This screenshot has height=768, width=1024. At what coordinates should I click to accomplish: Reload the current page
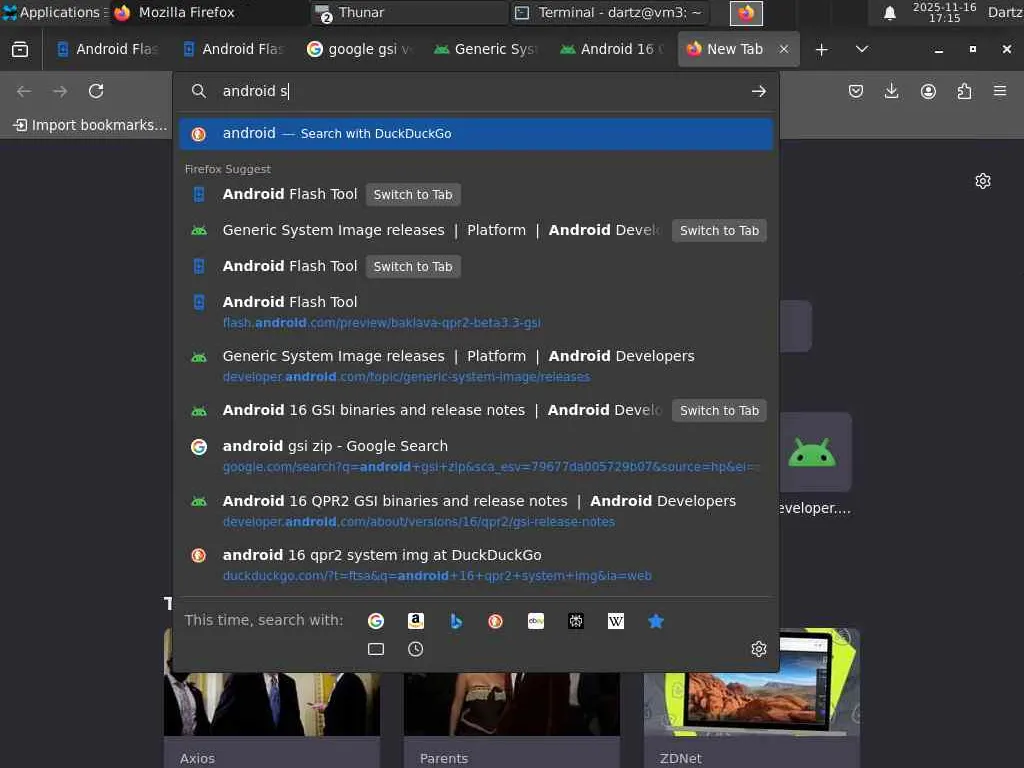click(x=96, y=91)
